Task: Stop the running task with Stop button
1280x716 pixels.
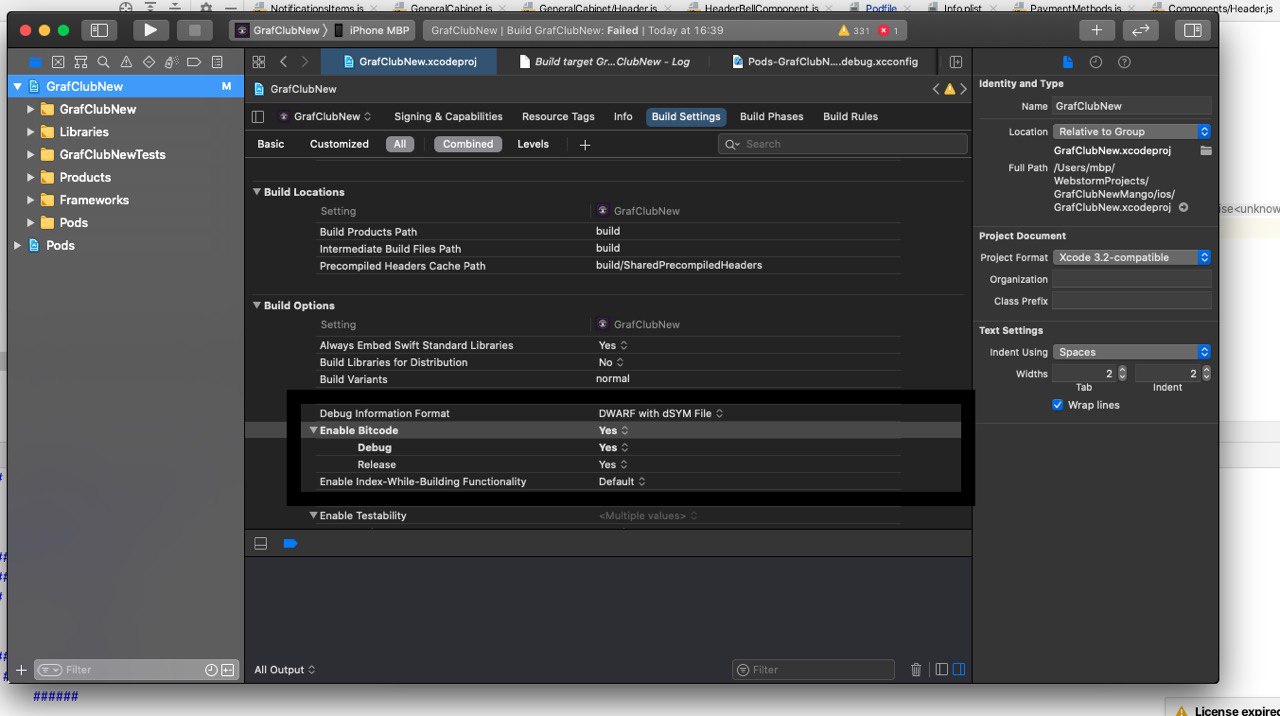Action: point(195,31)
